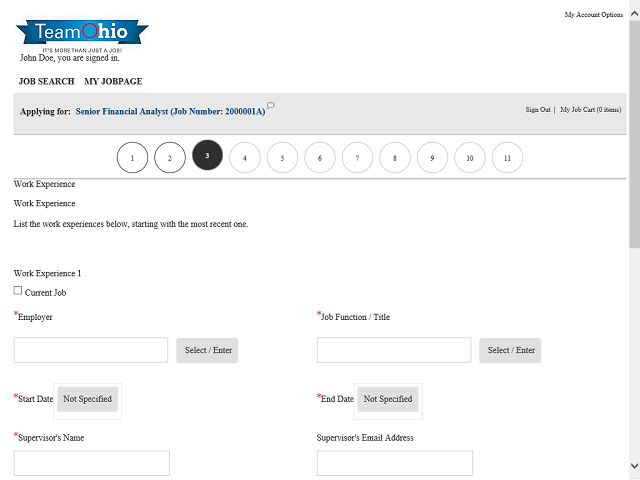Click the scrollbar up arrow
Image resolution: width=640 pixels, height=480 pixels.
pos(635,14)
